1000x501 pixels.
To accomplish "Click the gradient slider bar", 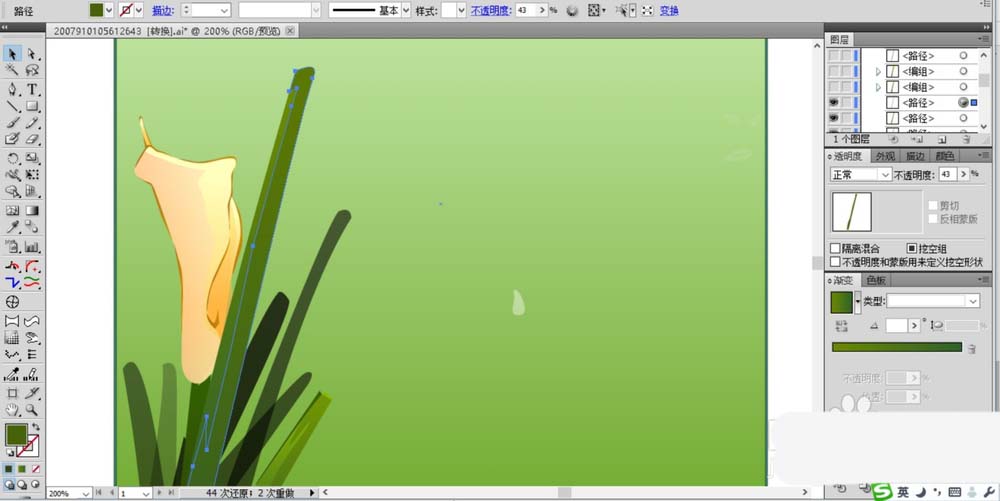I will tap(897, 347).
